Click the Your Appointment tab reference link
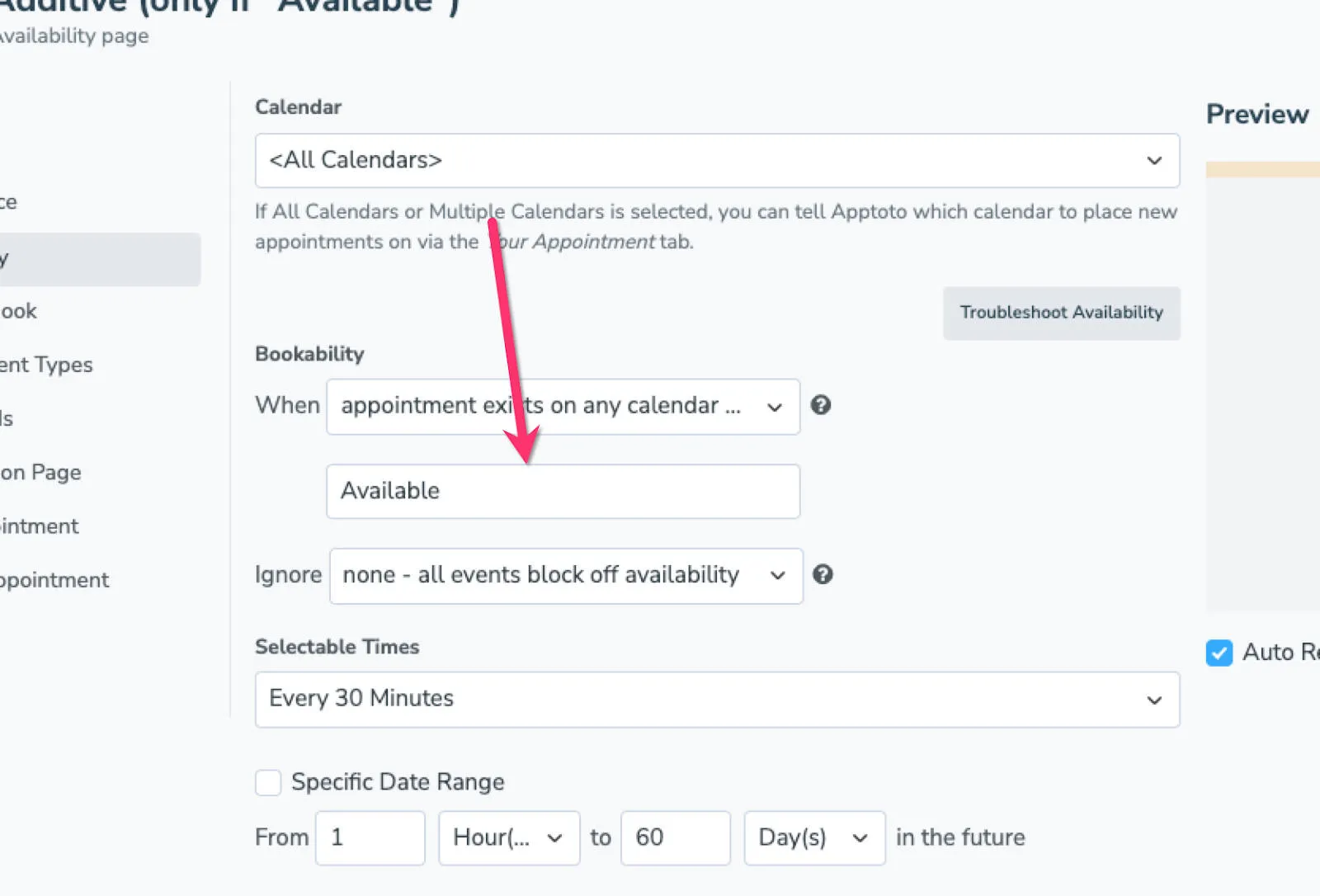Viewport: 1320px width, 896px height. pos(572,242)
